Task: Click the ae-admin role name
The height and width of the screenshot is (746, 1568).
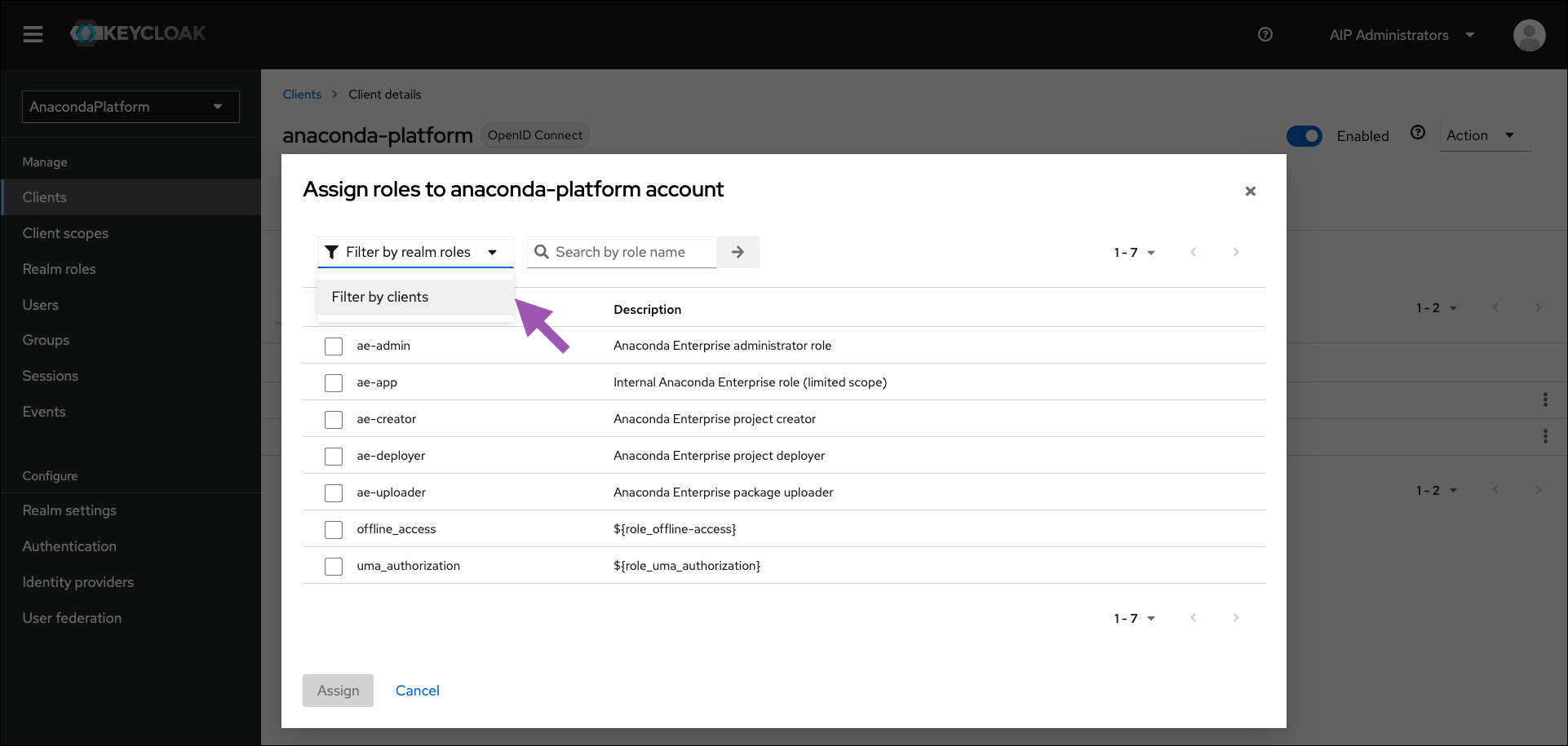Action: [383, 346]
